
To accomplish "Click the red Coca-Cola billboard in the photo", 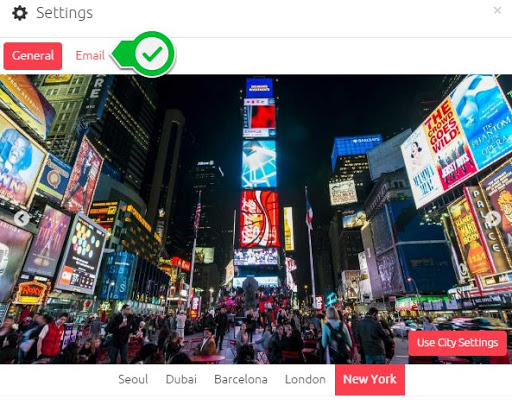I will (x=260, y=219).
